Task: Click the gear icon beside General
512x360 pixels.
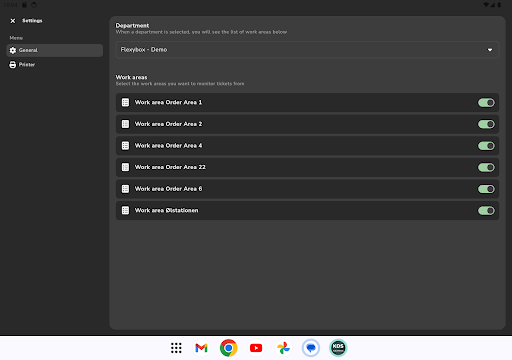Action: point(13,50)
